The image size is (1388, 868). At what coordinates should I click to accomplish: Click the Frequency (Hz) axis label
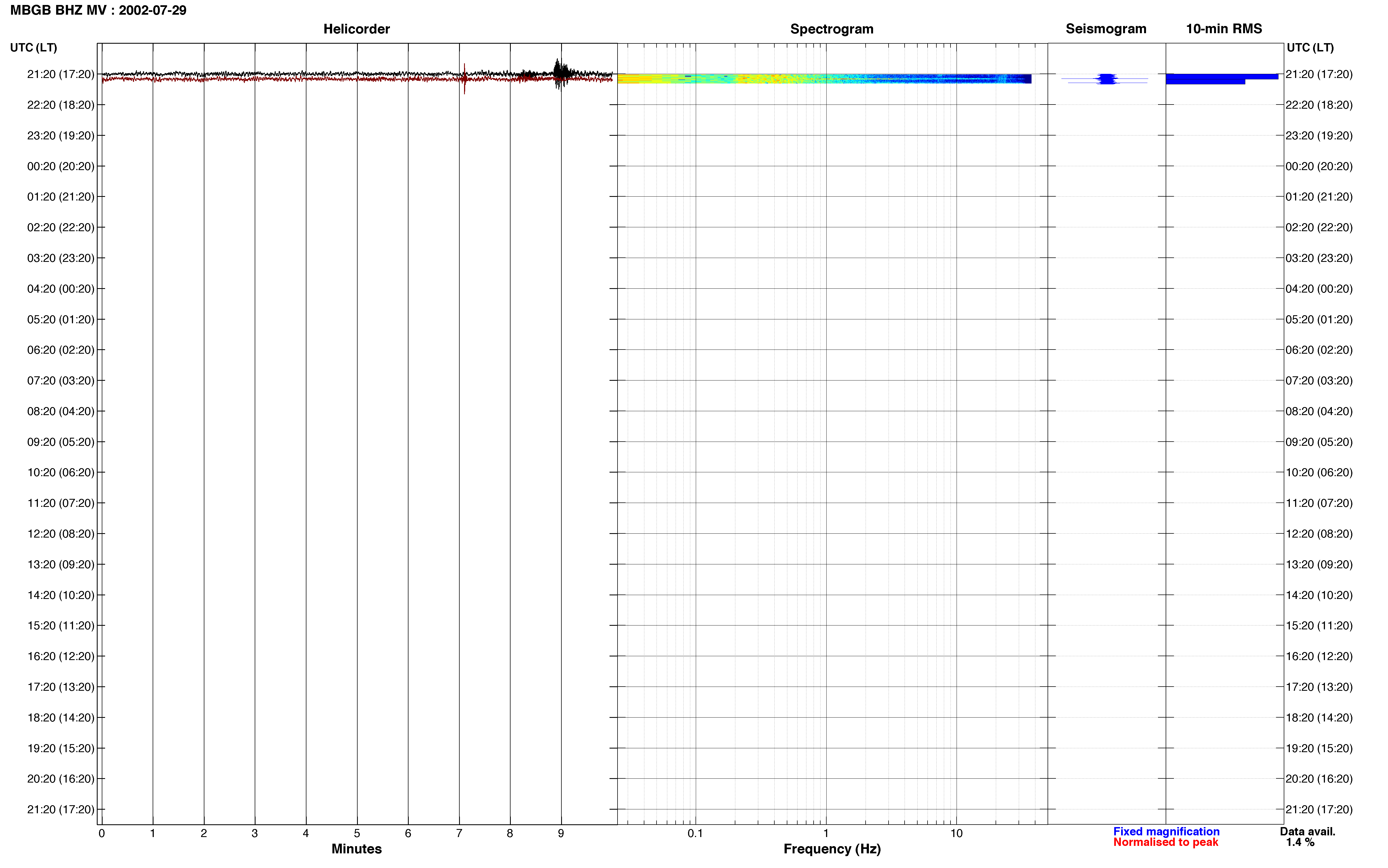coord(832,848)
